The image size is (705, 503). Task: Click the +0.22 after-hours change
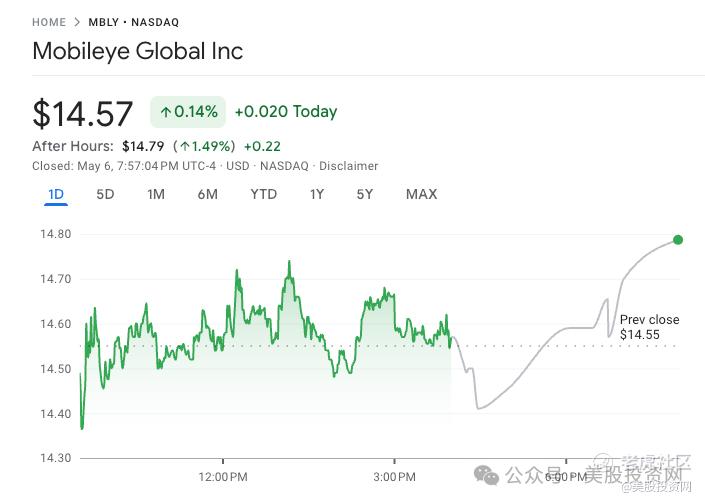[262, 146]
